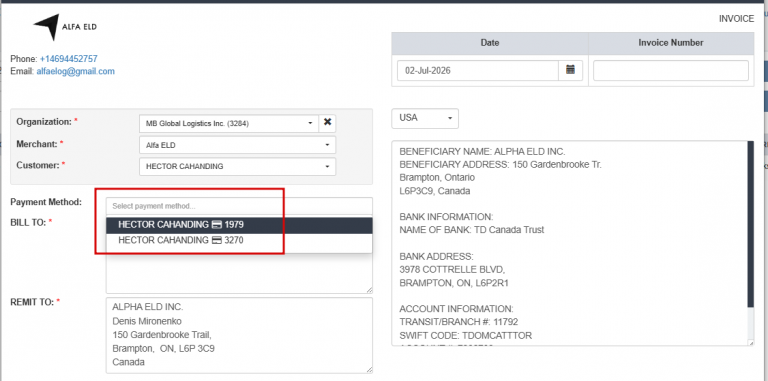Select HECTOR CAHANDING card ending 1979
The width and height of the screenshot is (768, 381).
coord(239,225)
